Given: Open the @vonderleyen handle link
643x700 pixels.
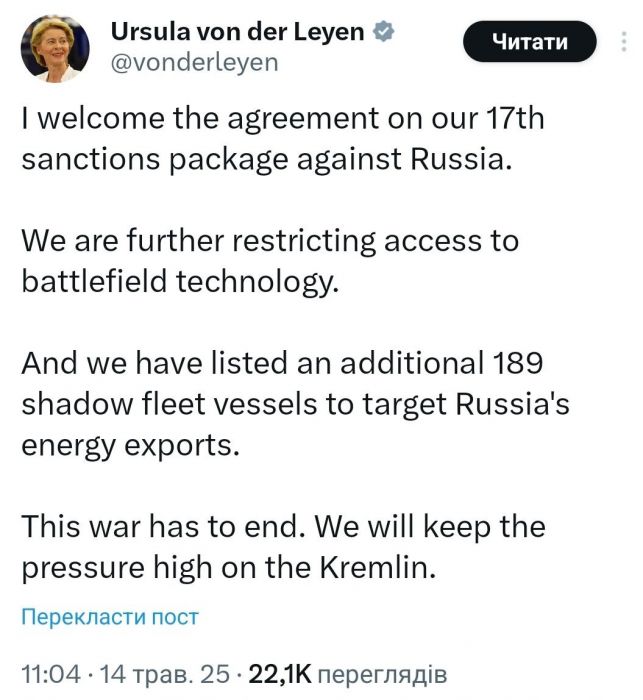Looking at the screenshot, I should (194, 62).
